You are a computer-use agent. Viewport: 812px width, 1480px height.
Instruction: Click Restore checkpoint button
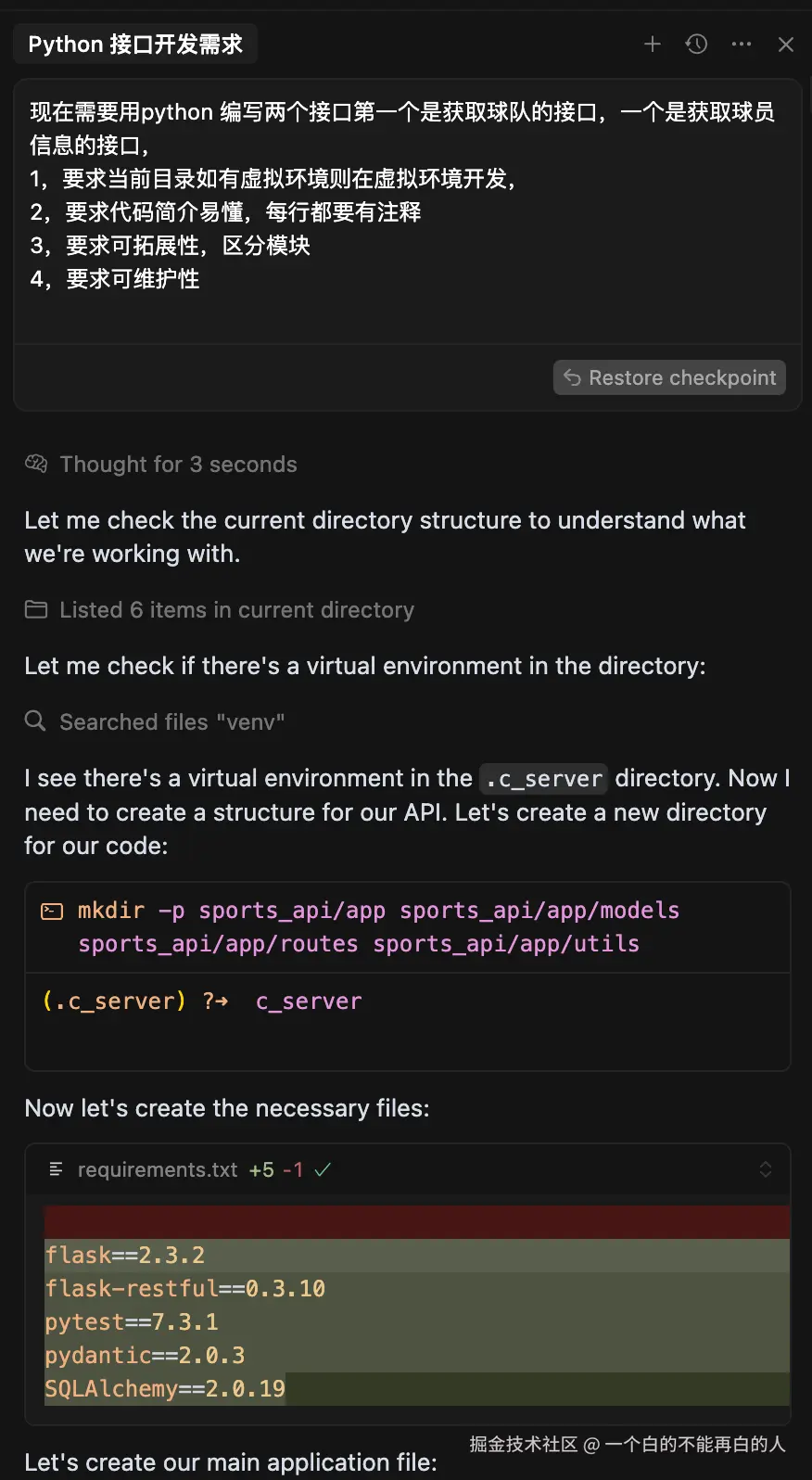pos(669,377)
